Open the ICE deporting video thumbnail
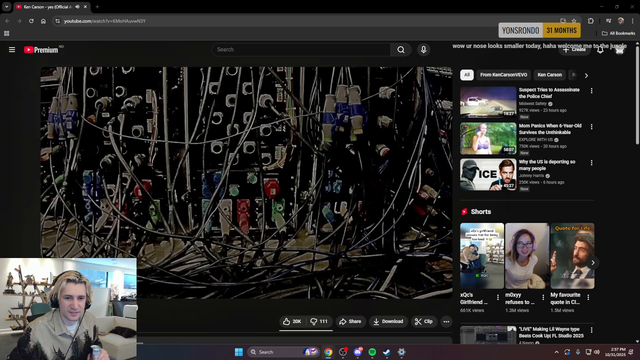 (488, 175)
